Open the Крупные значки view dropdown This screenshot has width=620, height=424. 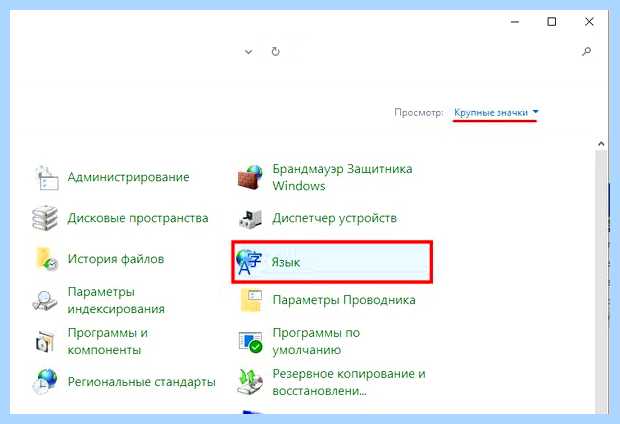496,113
